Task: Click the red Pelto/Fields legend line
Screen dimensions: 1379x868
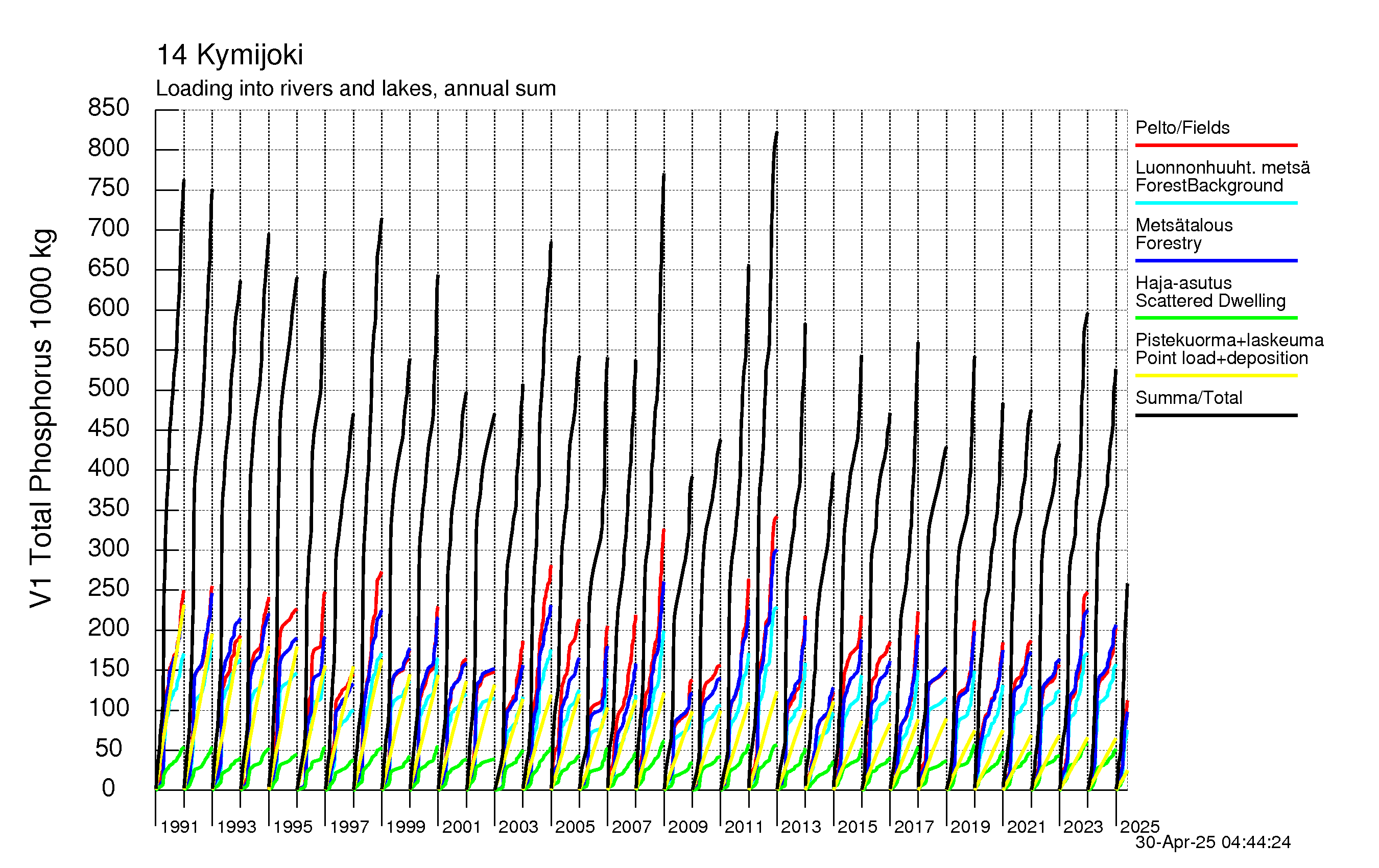Action: 1217,146
